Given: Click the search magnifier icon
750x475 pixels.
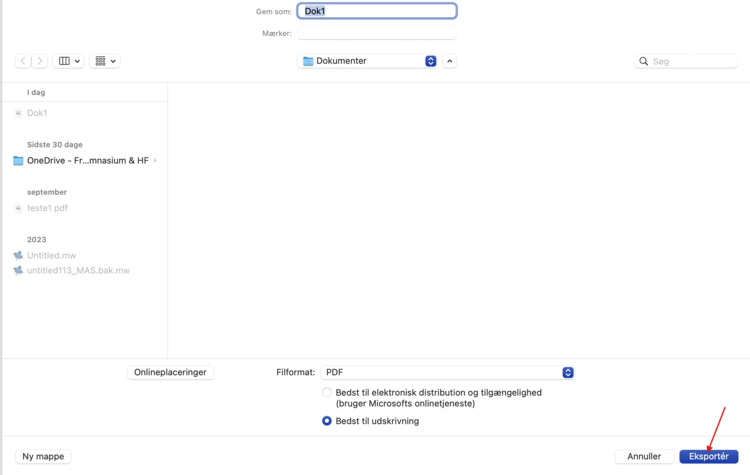Looking at the screenshot, I should tap(644, 61).
